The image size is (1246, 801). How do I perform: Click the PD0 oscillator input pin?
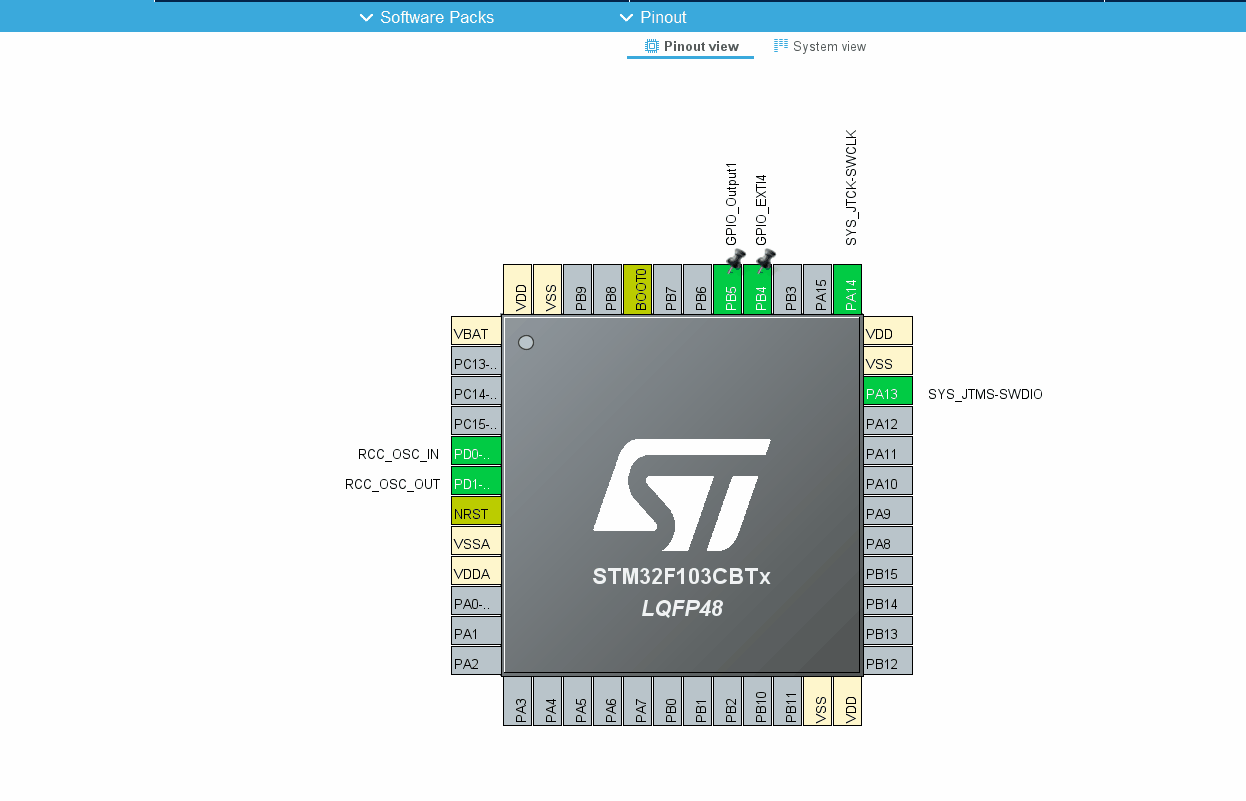click(x=476, y=451)
